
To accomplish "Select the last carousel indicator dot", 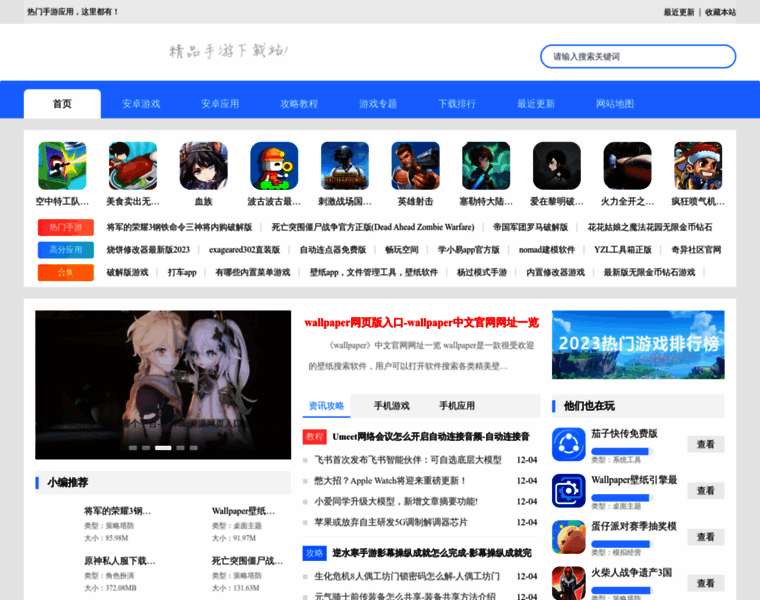I will point(193,448).
